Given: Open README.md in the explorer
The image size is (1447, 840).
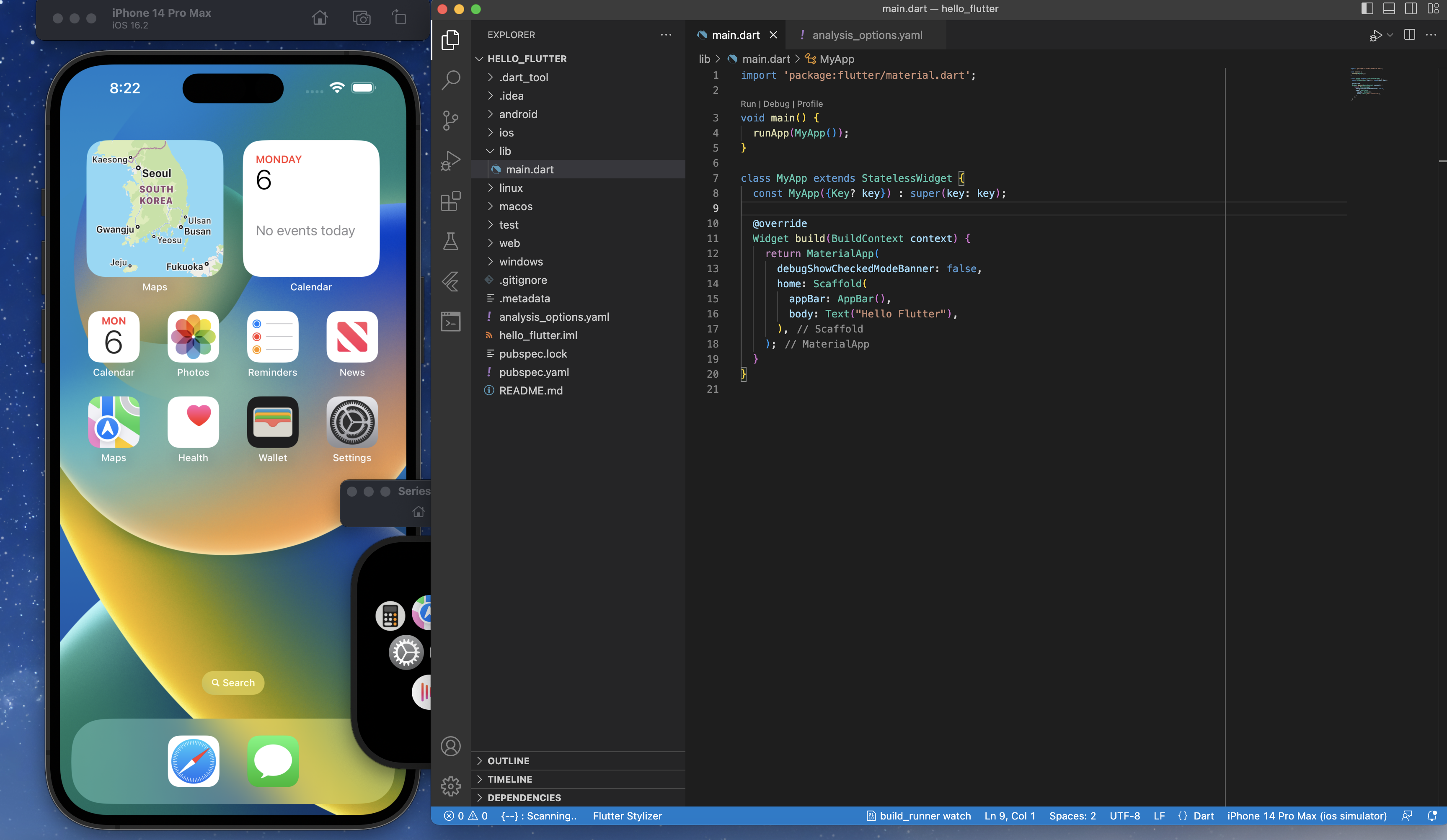Looking at the screenshot, I should pos(578,390).
